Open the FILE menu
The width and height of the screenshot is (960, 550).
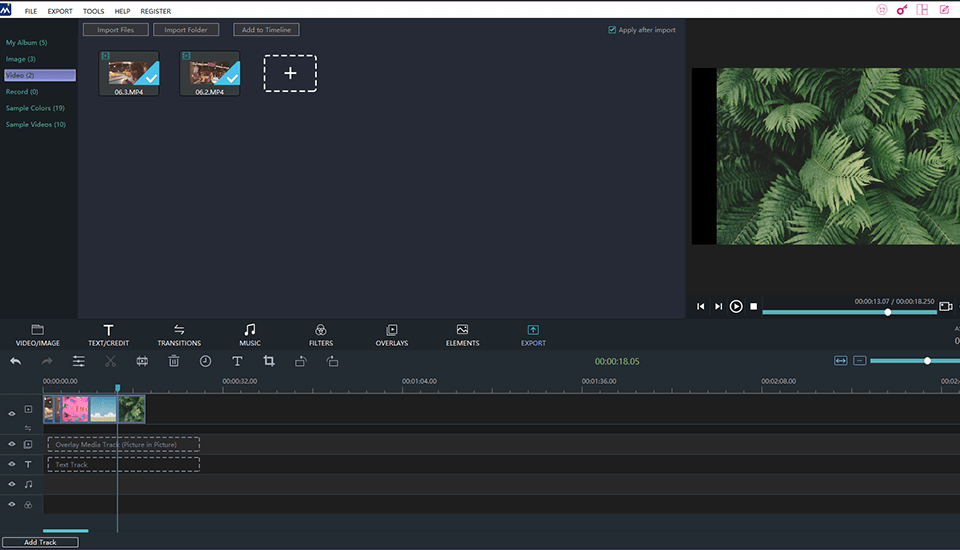pyautogui.click(x=31, y=11)
